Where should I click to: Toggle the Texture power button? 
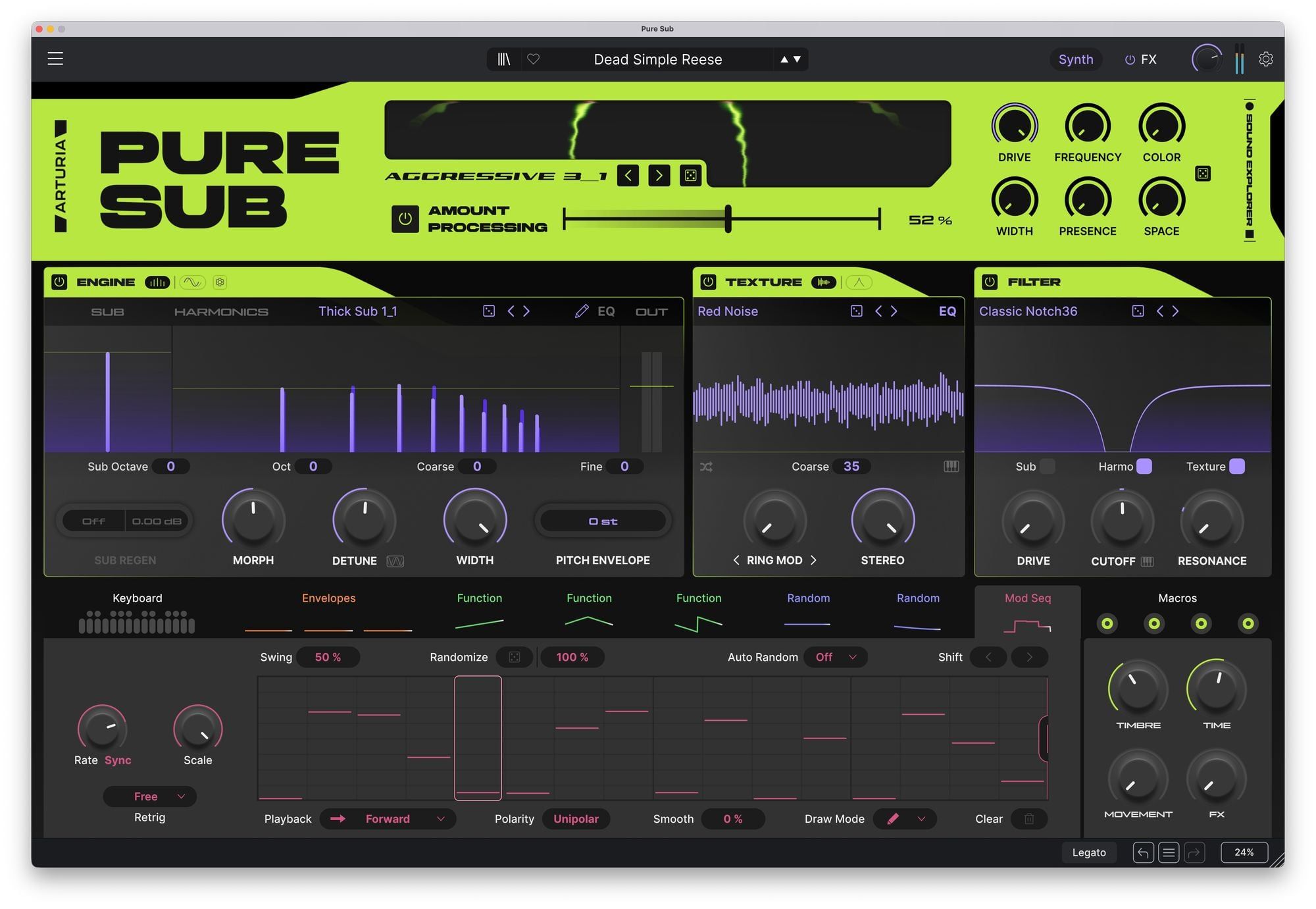[708, 282]
